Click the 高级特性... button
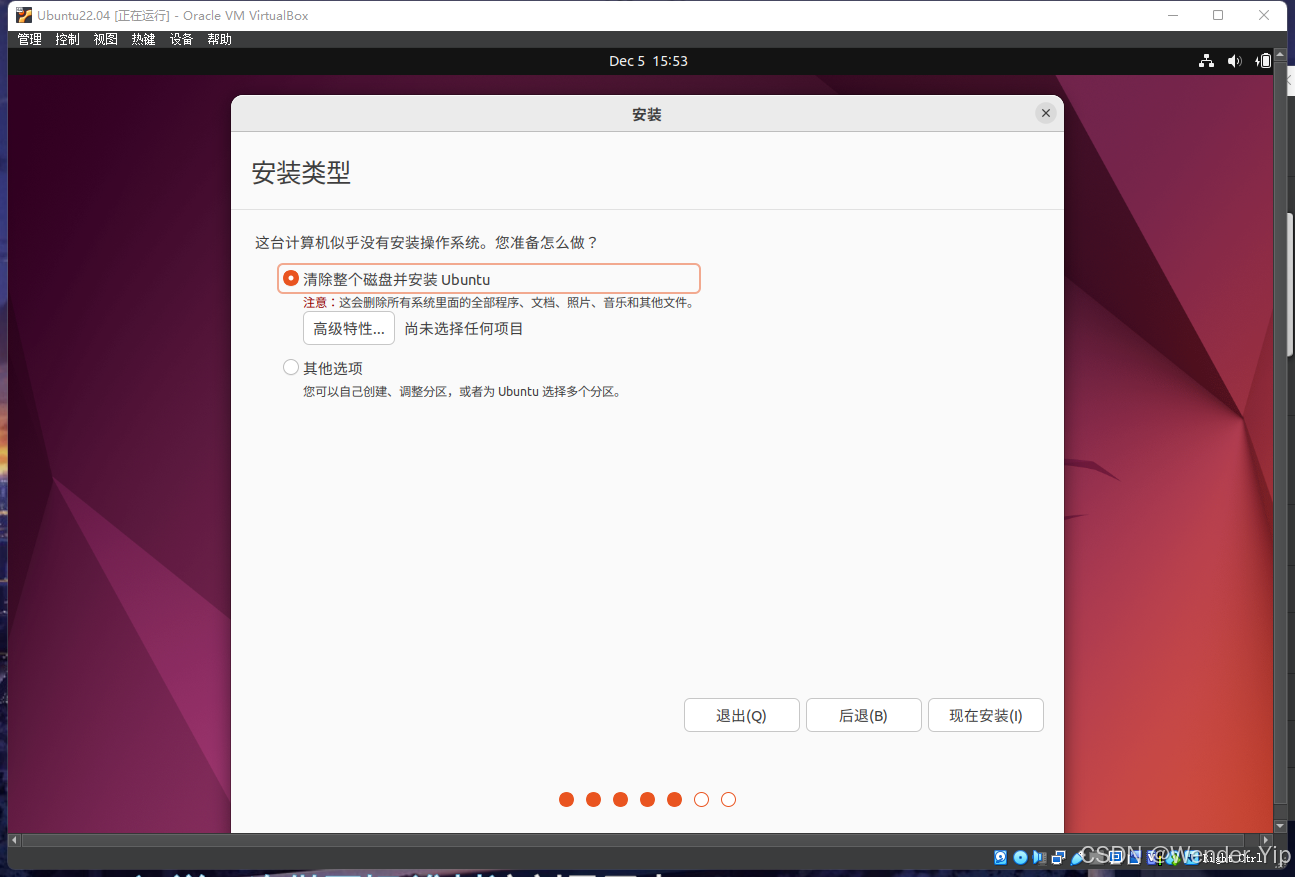 point(349,328)
